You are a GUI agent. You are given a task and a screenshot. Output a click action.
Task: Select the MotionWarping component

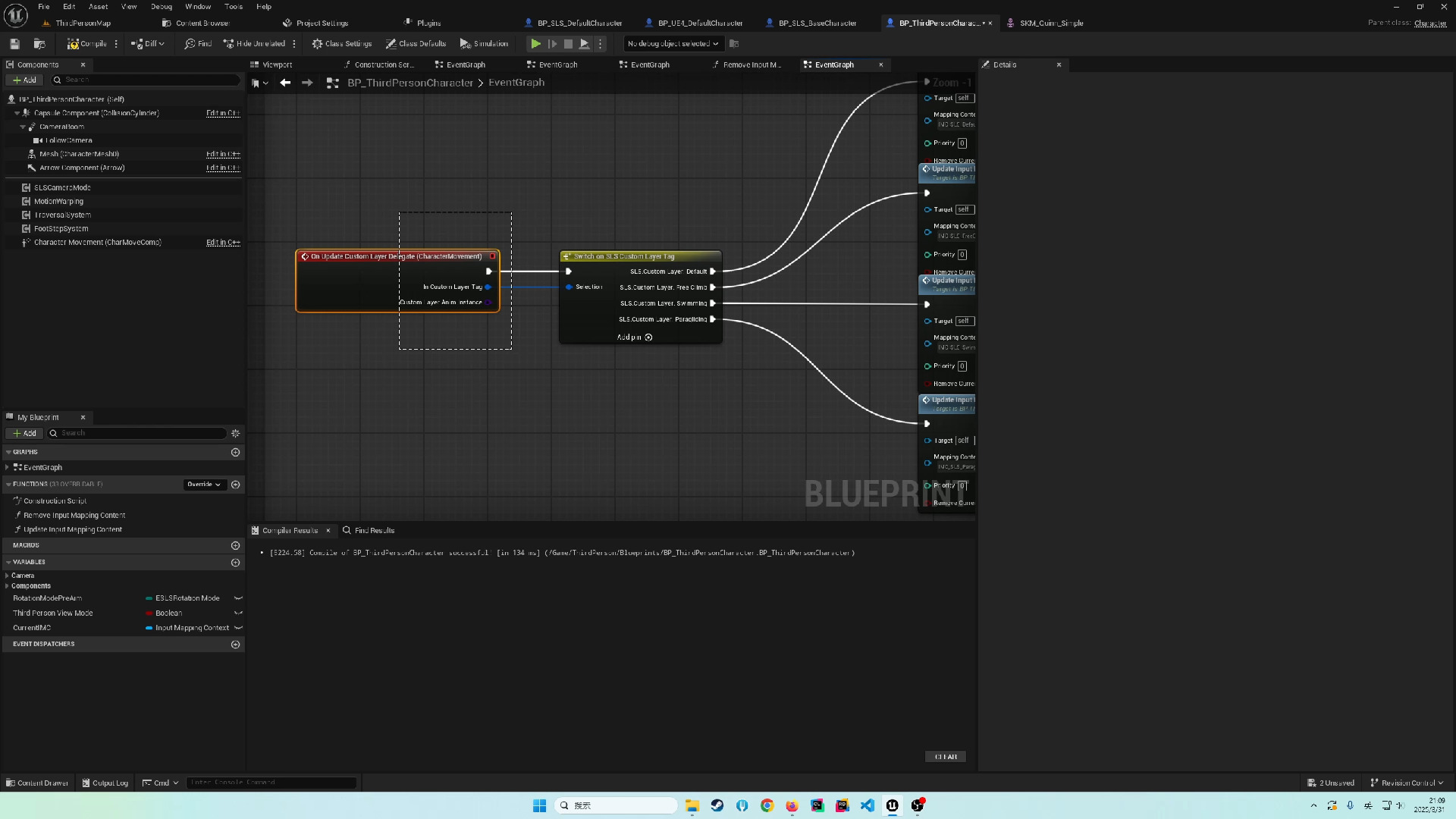pos(58,201)
